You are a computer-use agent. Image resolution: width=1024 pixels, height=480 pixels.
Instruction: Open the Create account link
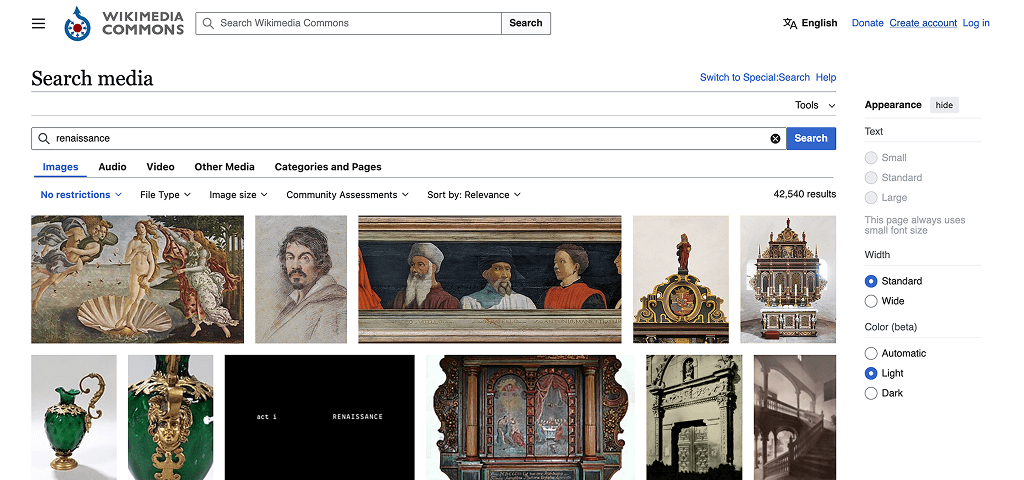point(923,23)
